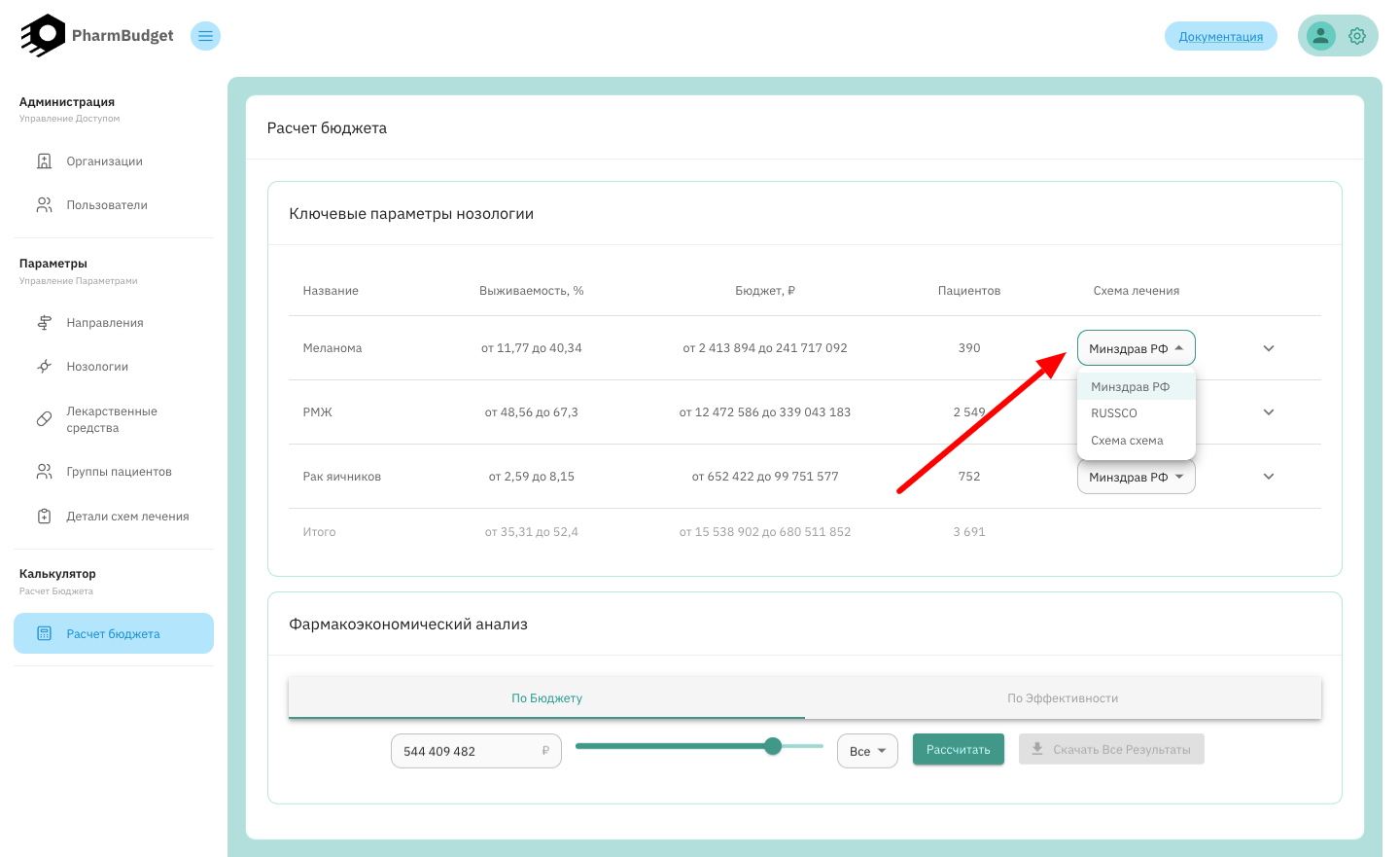Click the download icon on Скачать Все Результаты
The image size is (1400, 857).
tap(1037, 749)
